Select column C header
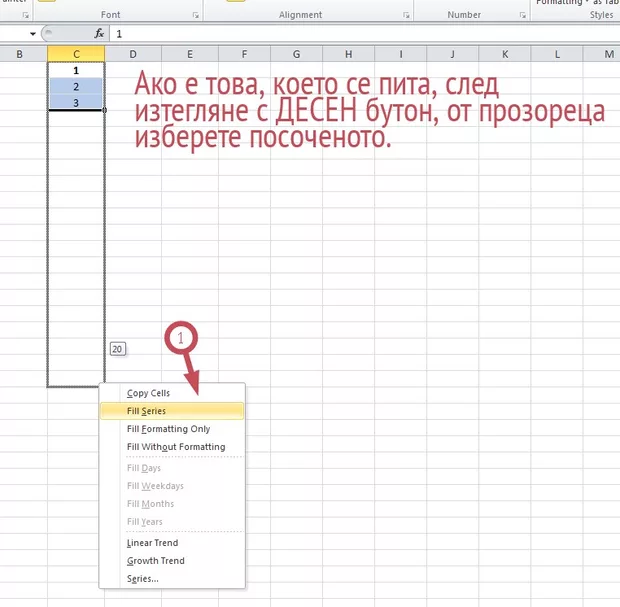The width and height of the screenshot is (620, 607). (76, 52)
